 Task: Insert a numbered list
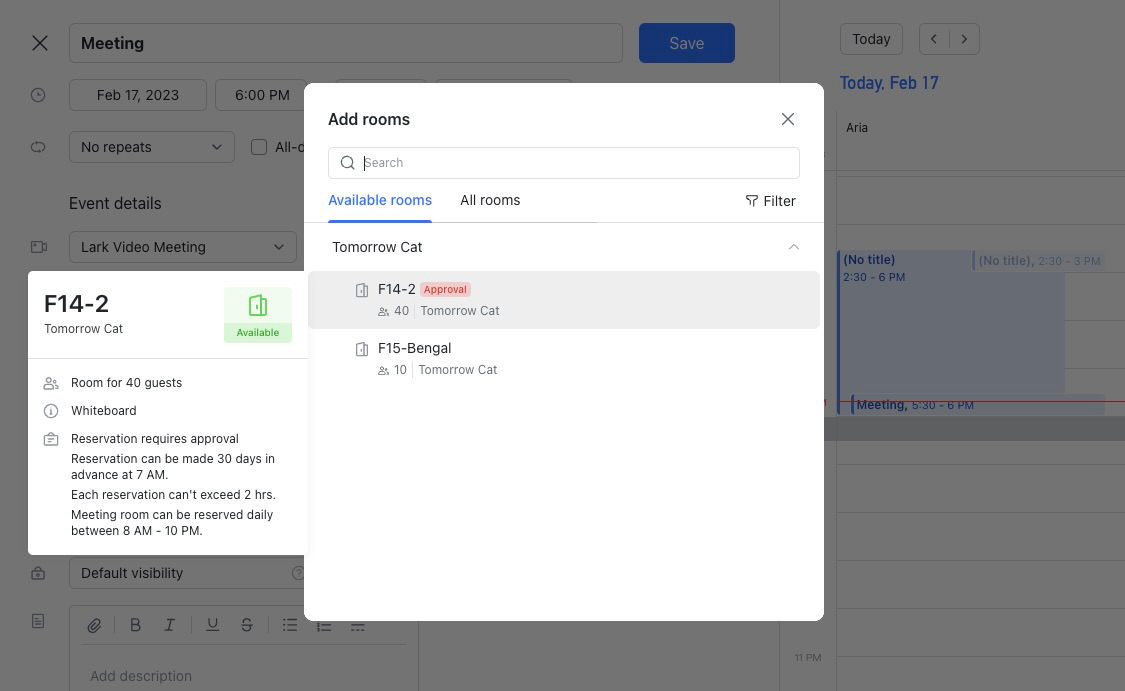click(324, 626)
